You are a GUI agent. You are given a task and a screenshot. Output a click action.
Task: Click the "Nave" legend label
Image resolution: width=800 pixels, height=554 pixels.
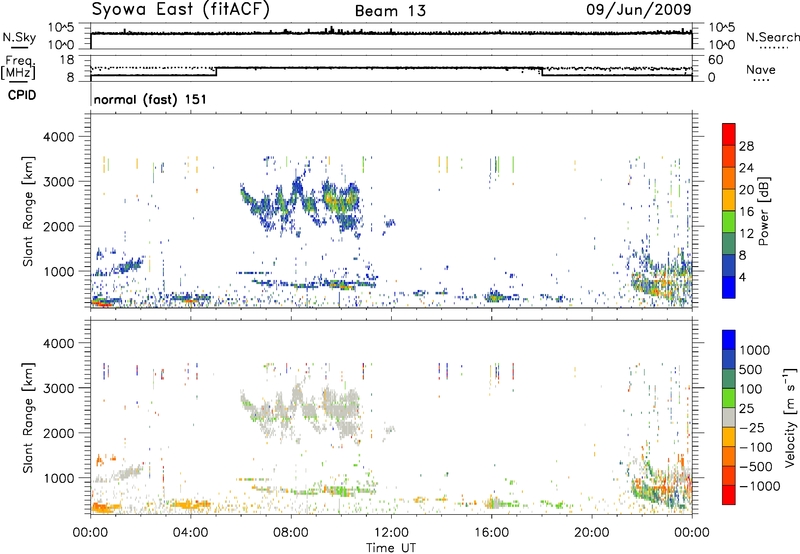[761, 69]
